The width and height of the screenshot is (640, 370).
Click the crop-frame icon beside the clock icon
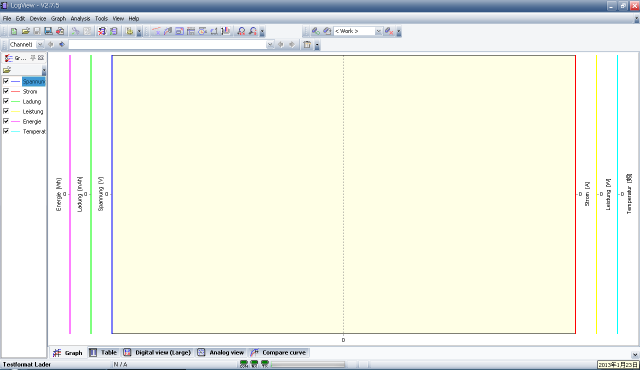click(214, 31)
